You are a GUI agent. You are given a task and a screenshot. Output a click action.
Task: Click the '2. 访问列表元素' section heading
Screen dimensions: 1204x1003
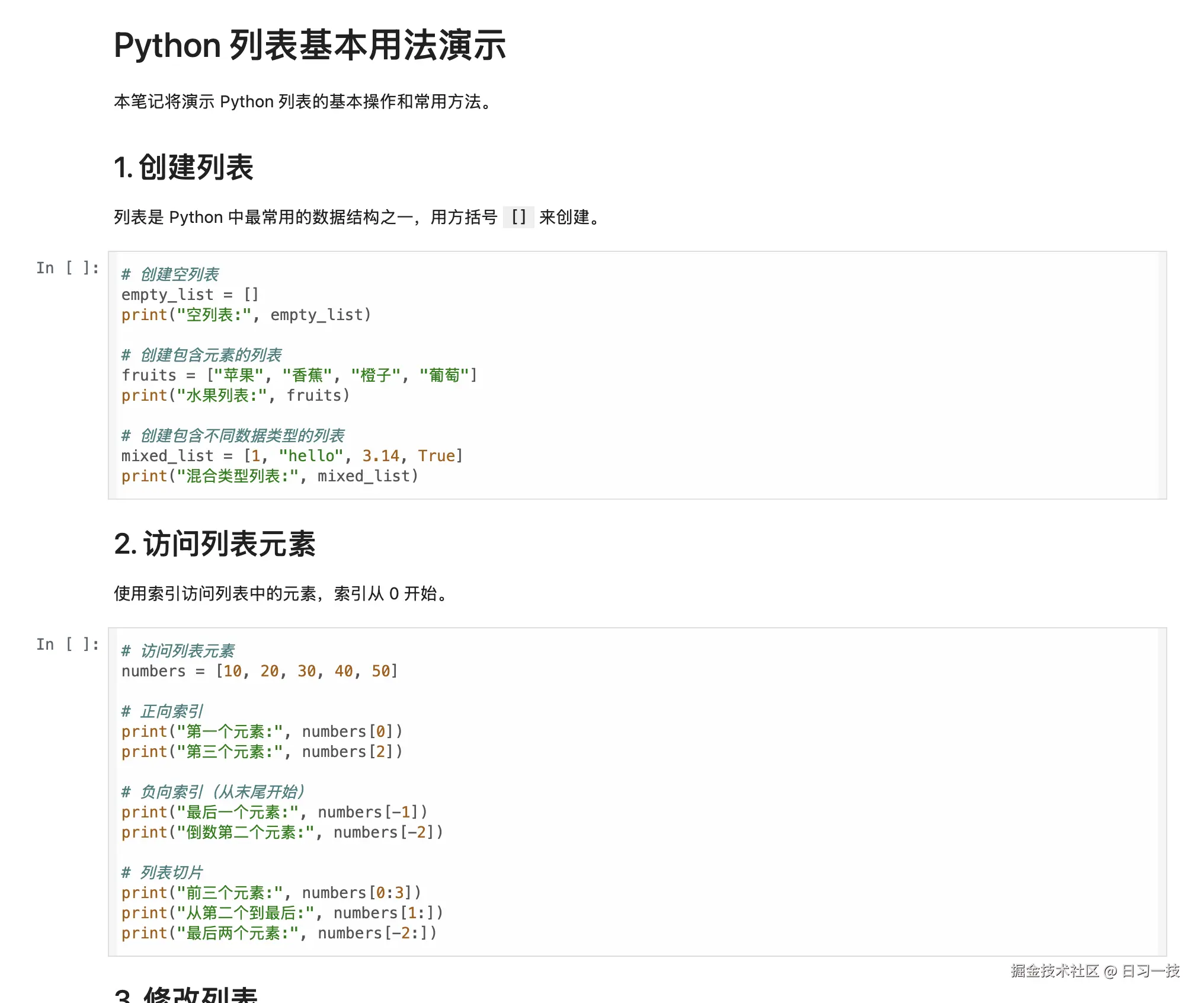(214, 544)
